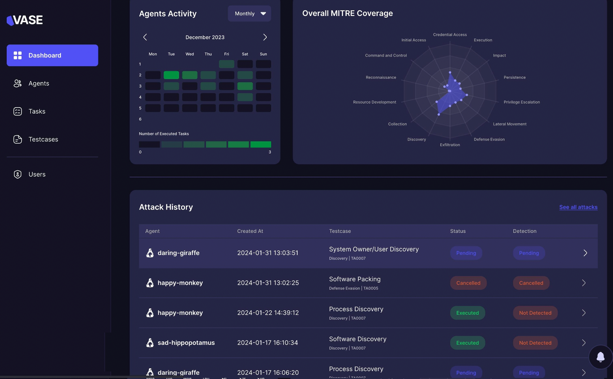Go to the next calendar month
Screen dimensions: 613x379
(x=265, y=37)
